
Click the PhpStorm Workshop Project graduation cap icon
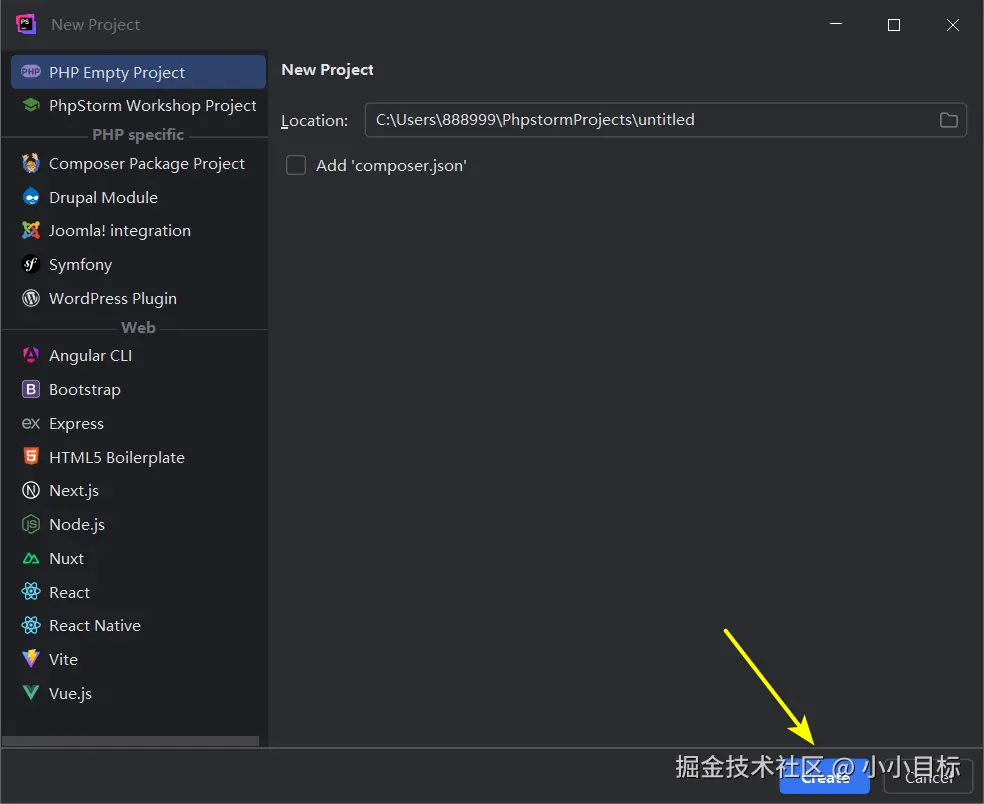[31, 105]
